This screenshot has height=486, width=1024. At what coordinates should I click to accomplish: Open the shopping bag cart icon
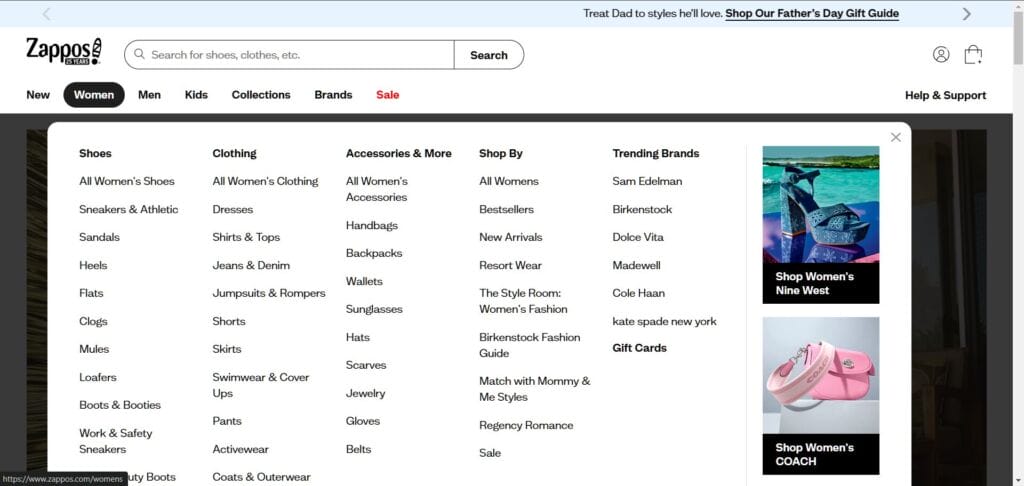tap(973, 54)
